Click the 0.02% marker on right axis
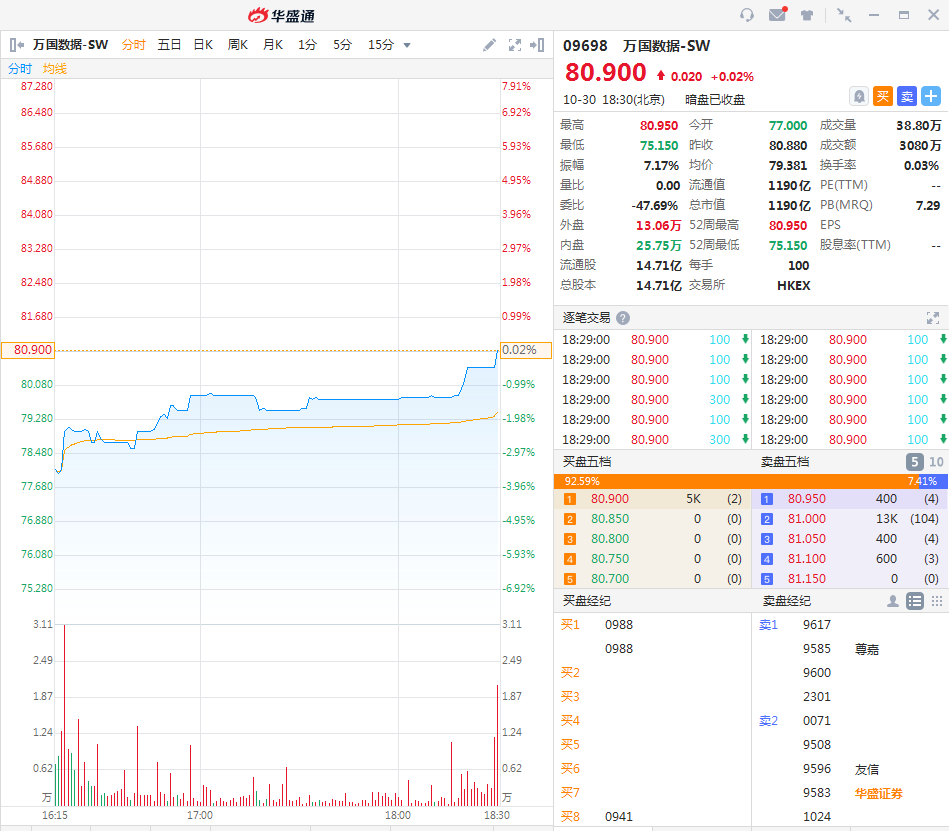Viewport: 949px width, 831px height. tap(525, 350)
